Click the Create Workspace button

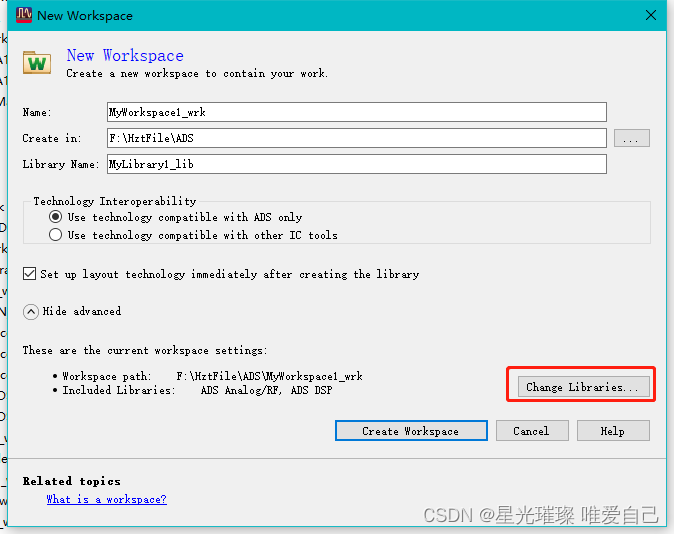point(411,431)
